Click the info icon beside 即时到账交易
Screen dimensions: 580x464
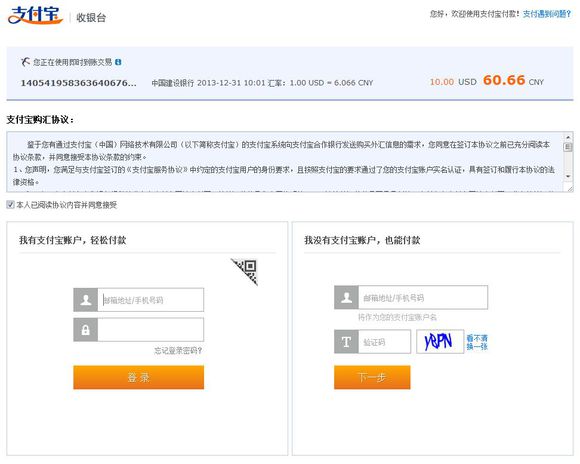click(x=118, y=62)
